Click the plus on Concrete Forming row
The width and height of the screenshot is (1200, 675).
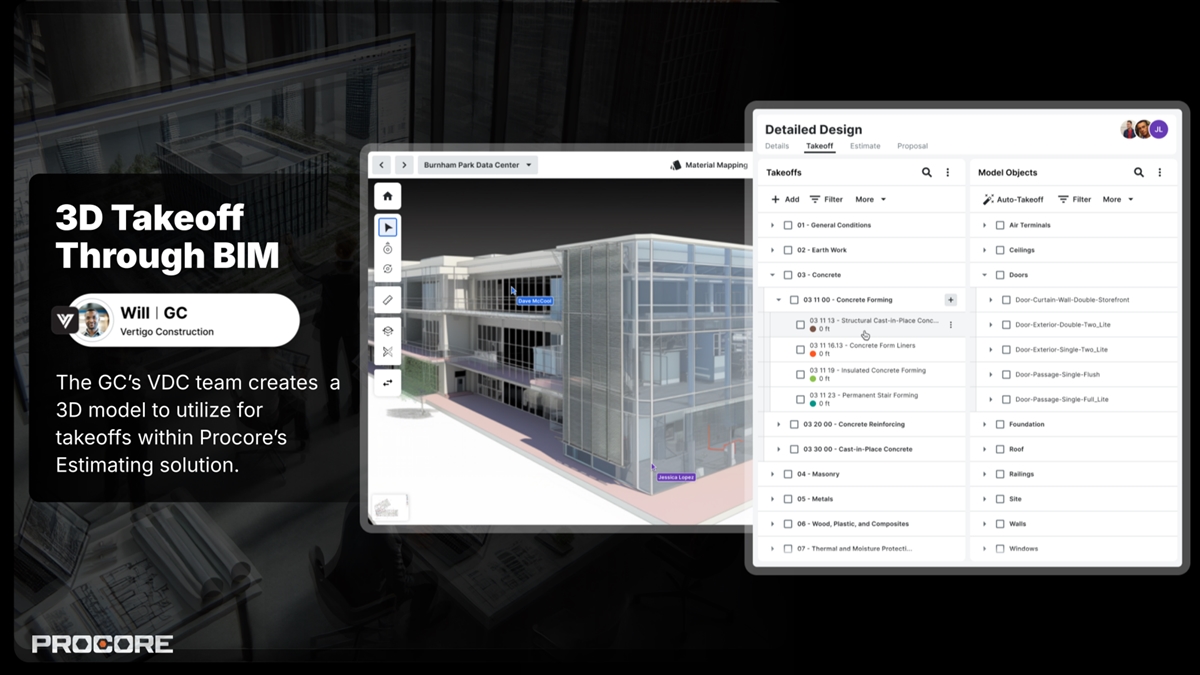click(950, 300)
